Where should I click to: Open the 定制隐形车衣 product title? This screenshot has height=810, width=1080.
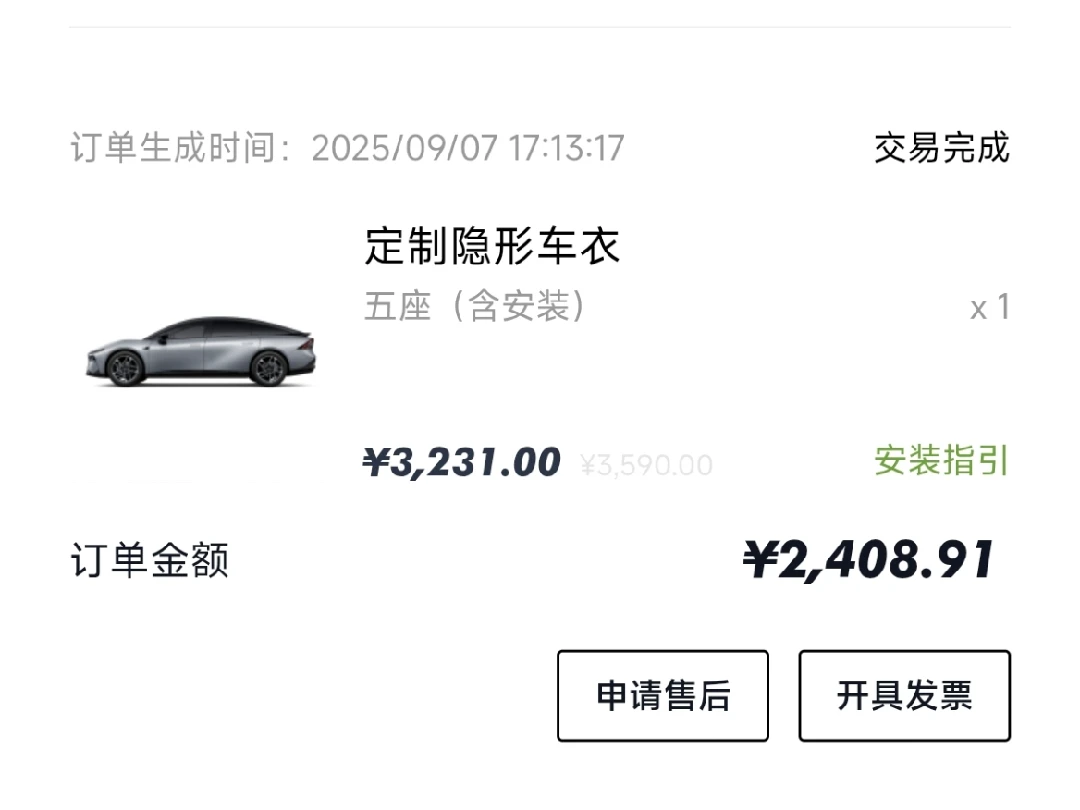point(492,246)
